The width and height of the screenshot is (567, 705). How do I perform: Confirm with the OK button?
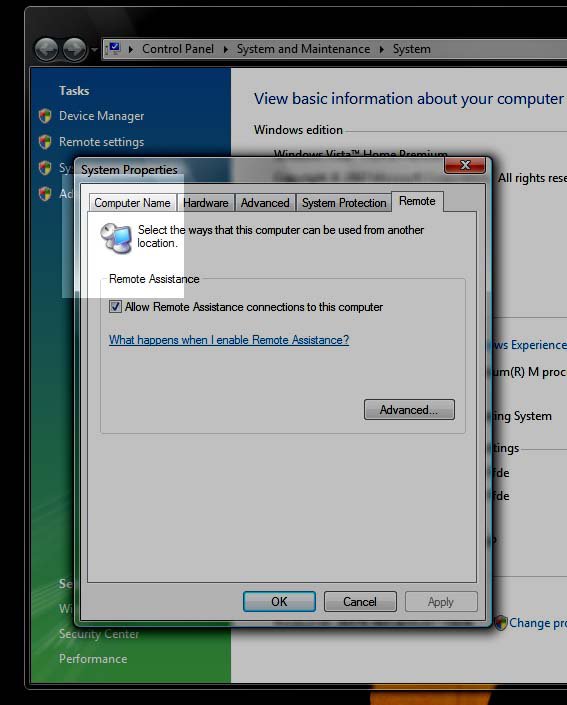(279, 602)
